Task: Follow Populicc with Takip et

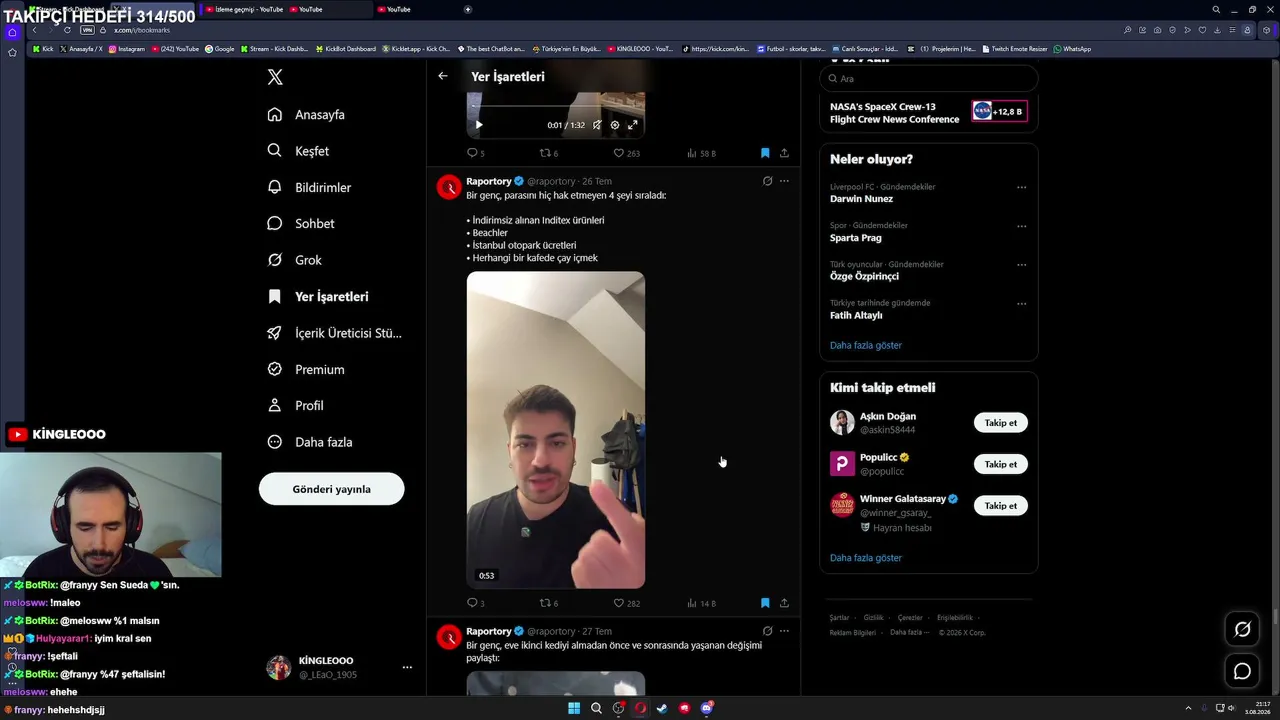Action: tap(1000, 464)
